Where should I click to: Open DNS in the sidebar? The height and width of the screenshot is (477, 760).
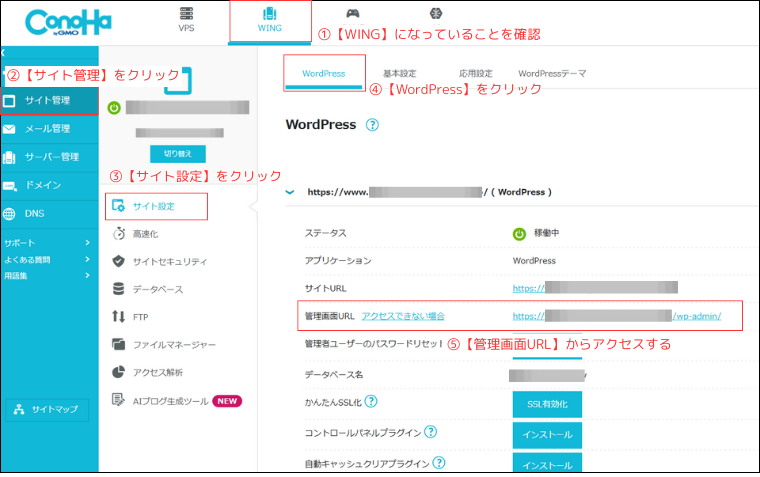[49, 213]
